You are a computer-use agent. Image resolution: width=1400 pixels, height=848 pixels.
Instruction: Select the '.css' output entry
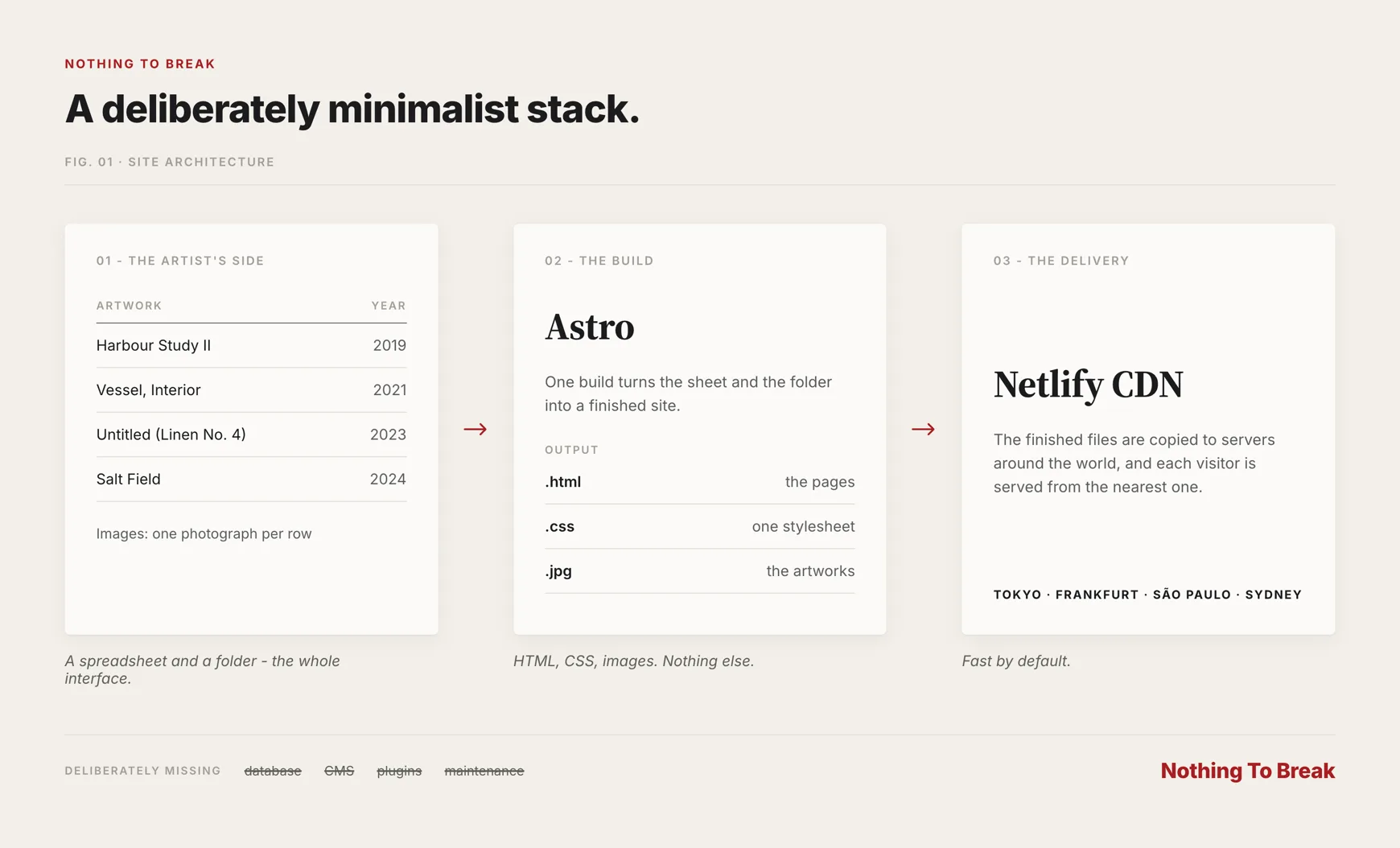(559, 526)
